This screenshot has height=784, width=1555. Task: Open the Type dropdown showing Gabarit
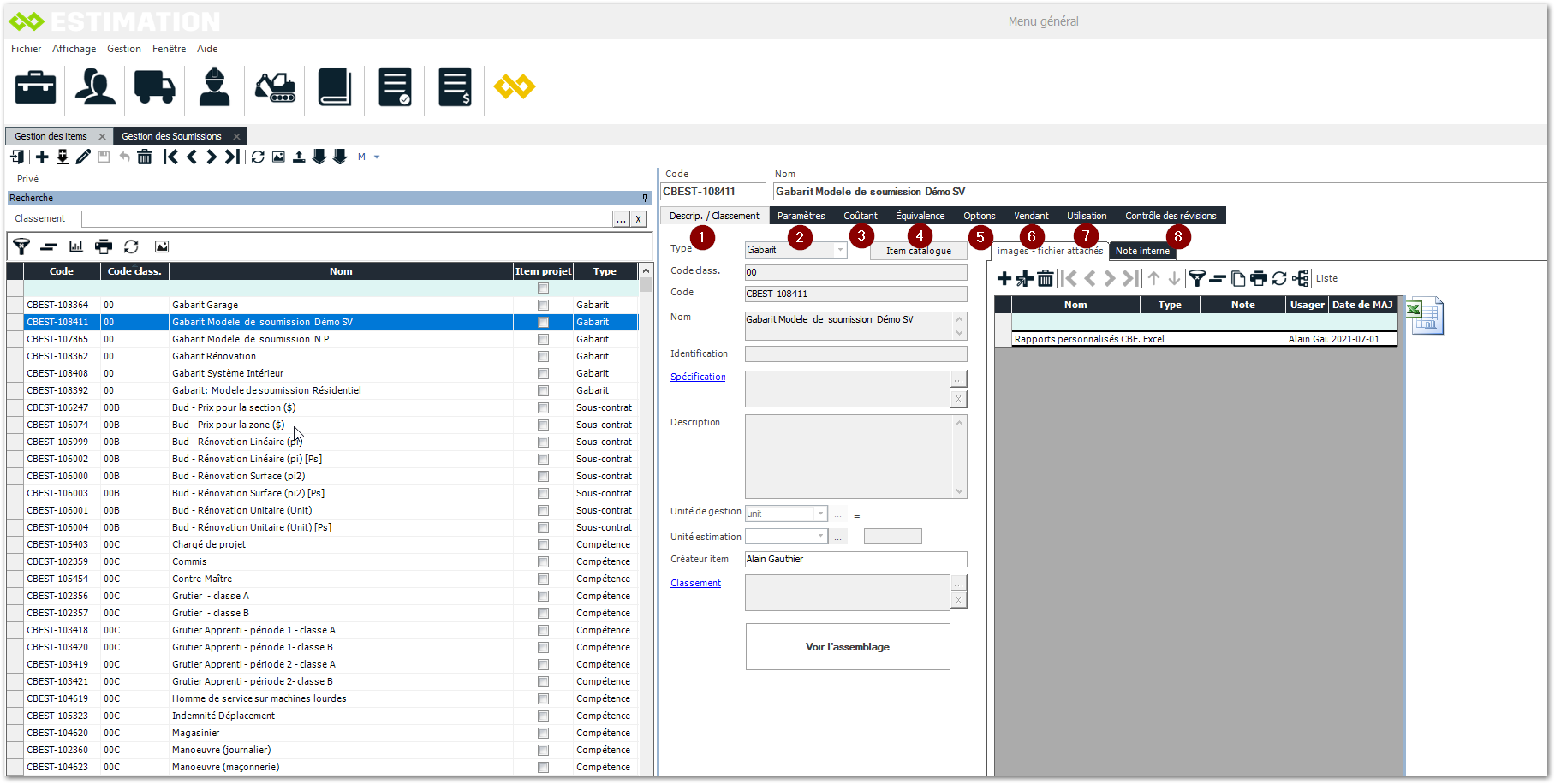pyautogui.click(x=840, y=250)
